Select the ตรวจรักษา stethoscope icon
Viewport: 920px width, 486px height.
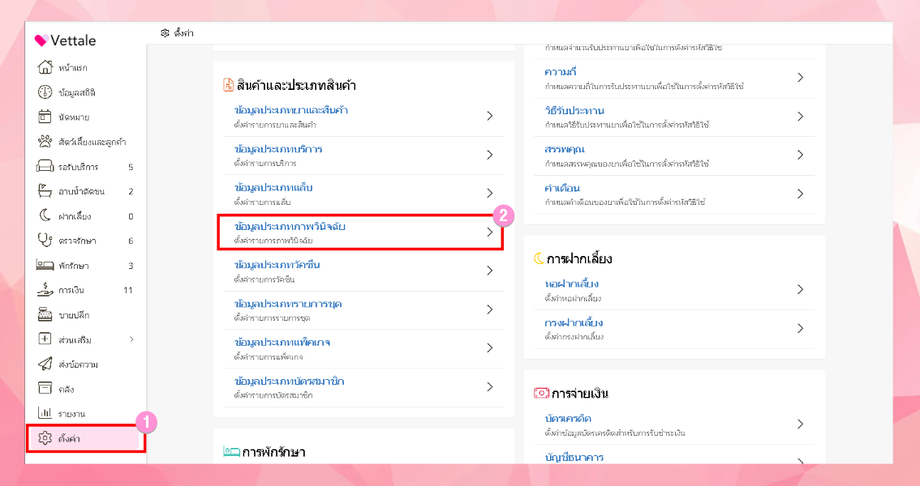(x=45, y=240)
